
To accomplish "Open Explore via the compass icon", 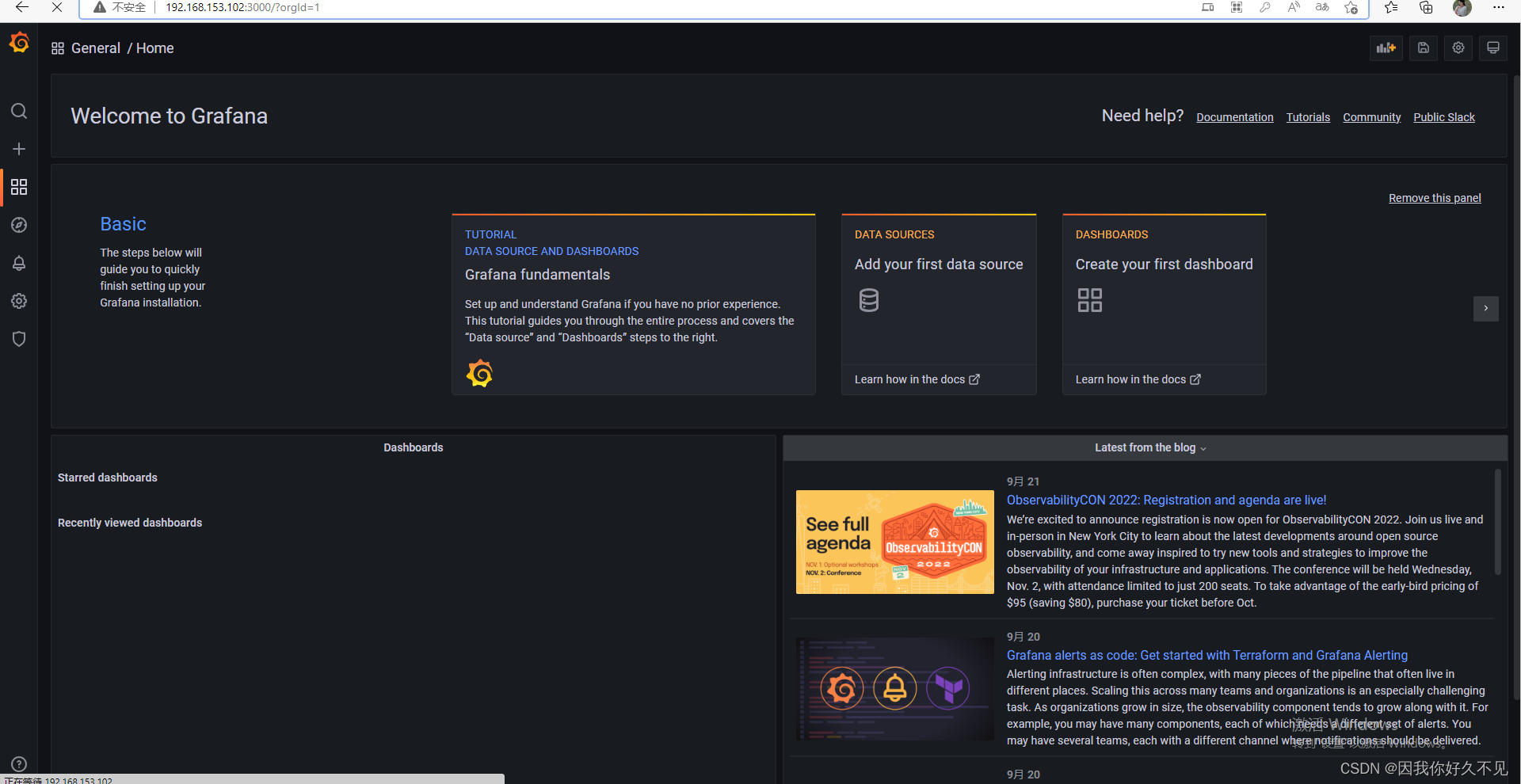I will tap(19, 225).
